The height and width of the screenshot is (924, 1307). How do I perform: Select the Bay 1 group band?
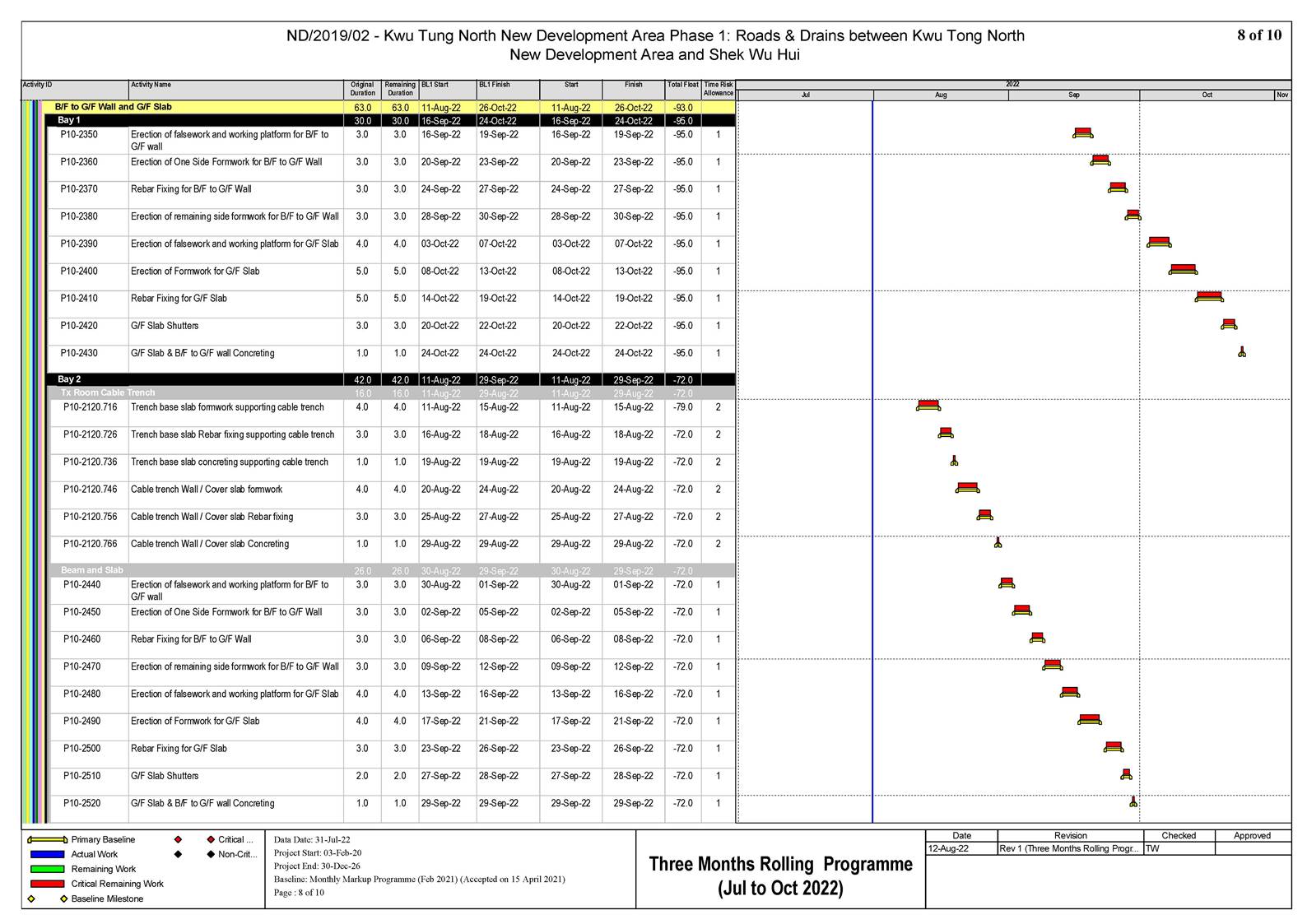[x=391, y=120]
